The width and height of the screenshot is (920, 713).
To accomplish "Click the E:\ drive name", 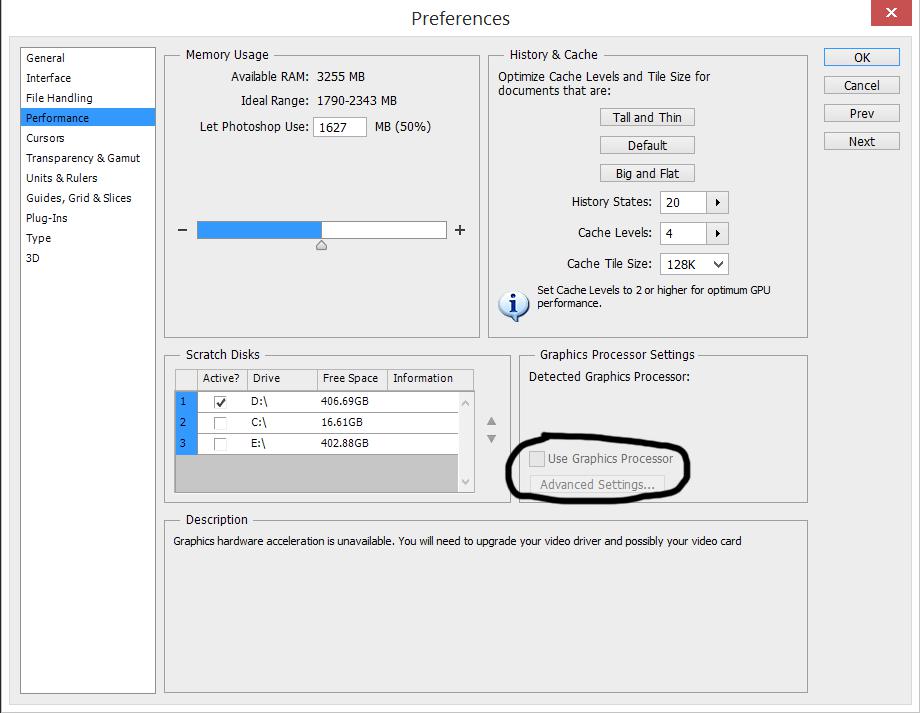I will 258,443.
